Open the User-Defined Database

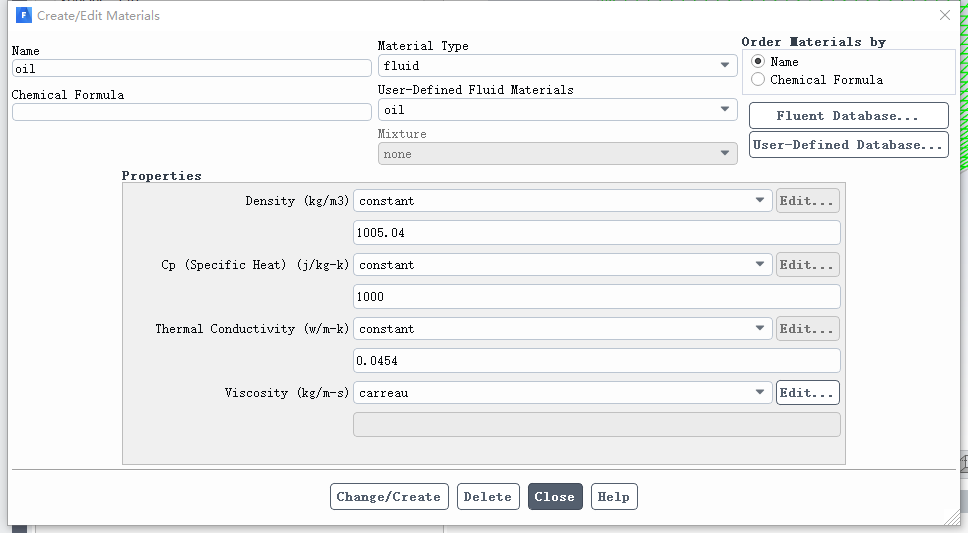click(x=848, y=145)
